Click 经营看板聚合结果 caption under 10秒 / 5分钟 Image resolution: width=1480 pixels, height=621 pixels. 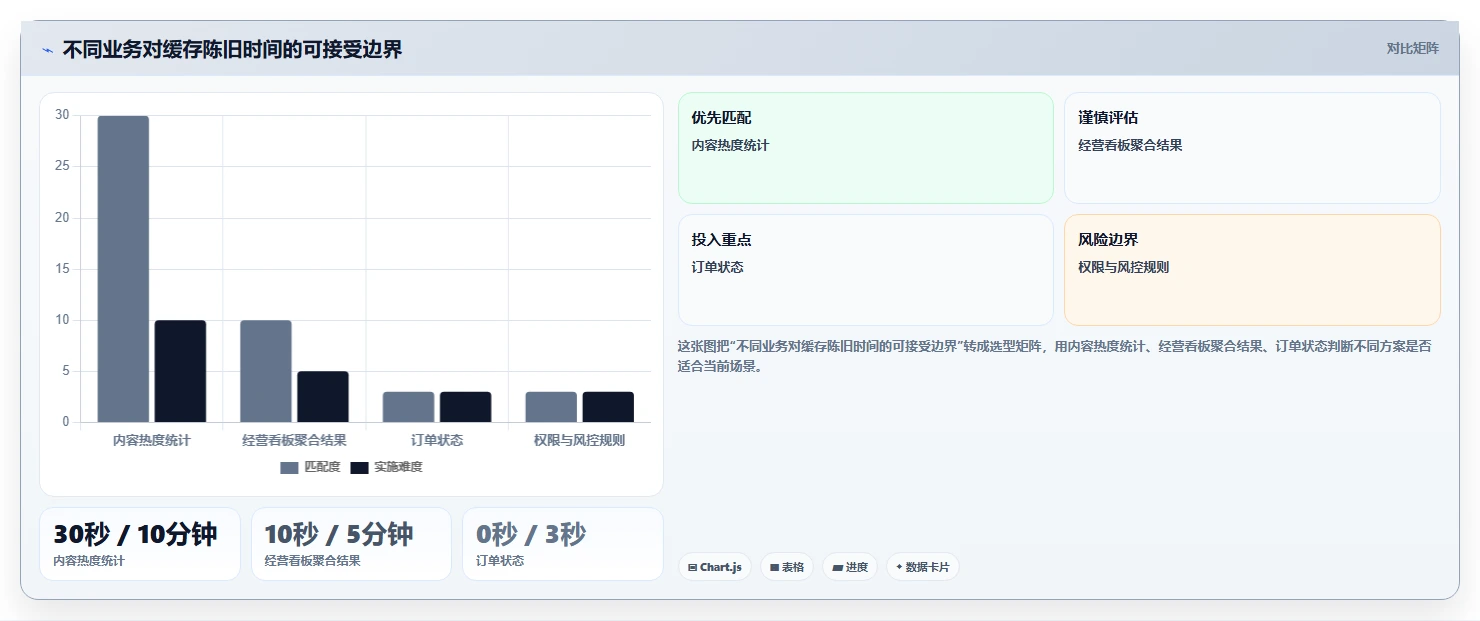point(312,561)
